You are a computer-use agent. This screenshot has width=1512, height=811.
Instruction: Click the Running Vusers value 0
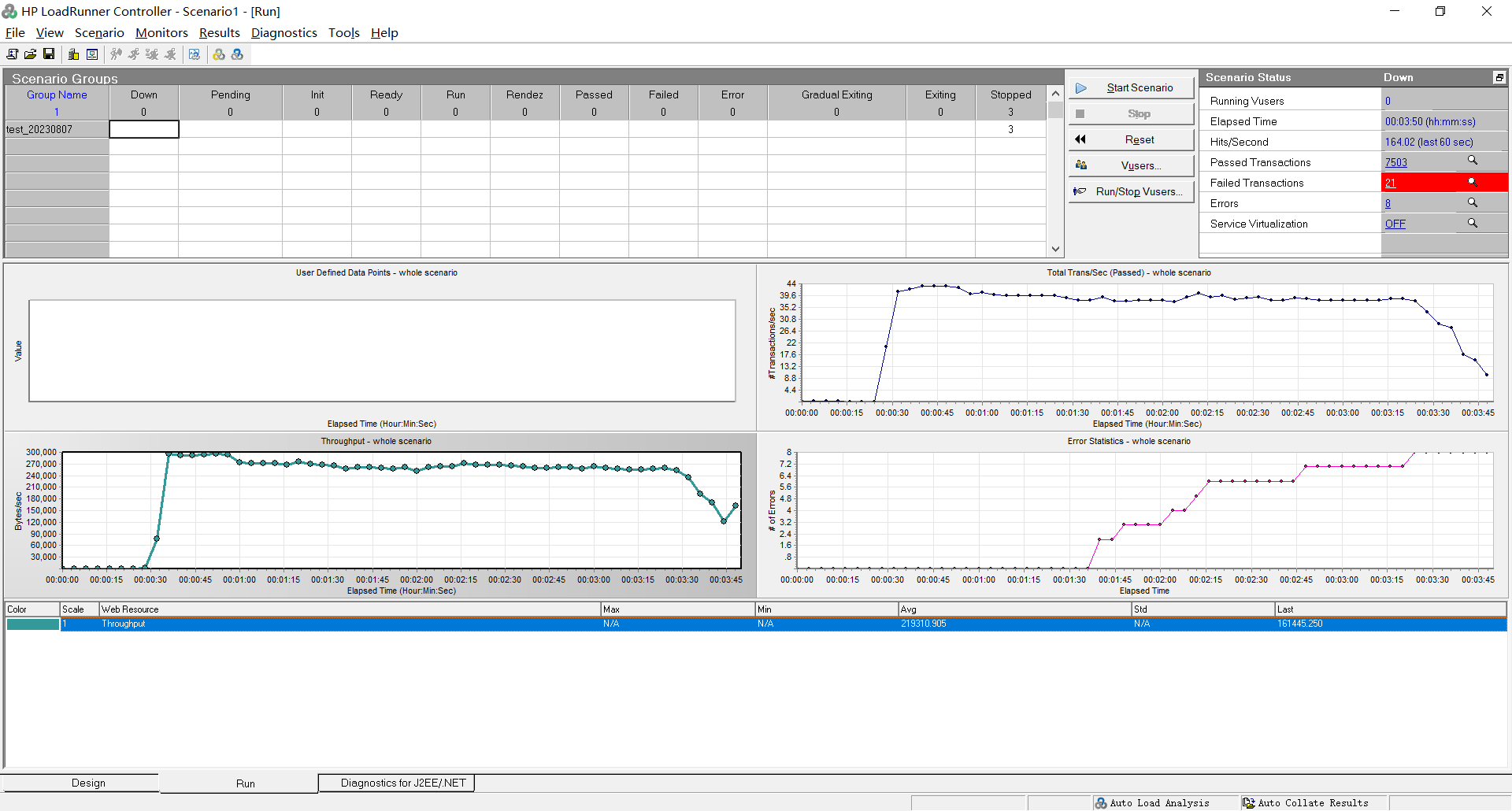pyautogui.click(x=1388, y=101)
